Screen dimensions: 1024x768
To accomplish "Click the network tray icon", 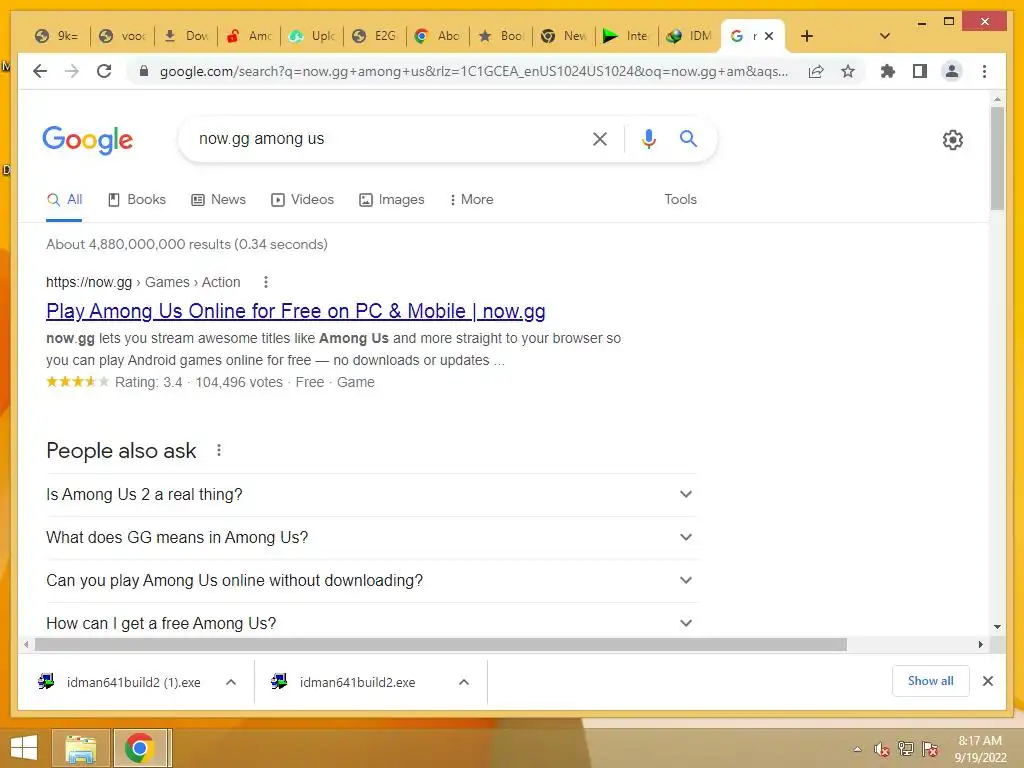I will 906,748.
